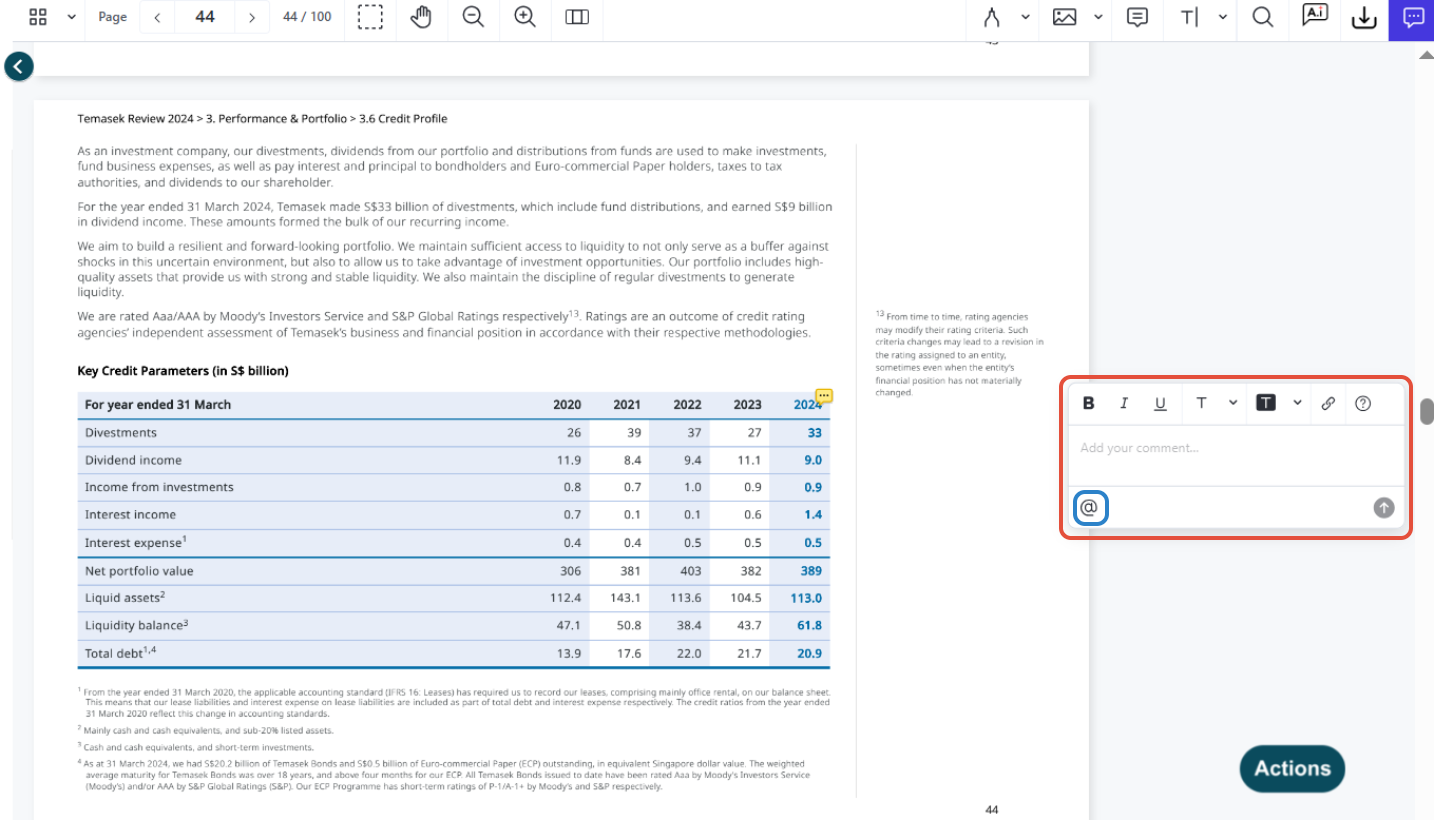Switch to two-page spread view
Screen dimensions: 1434x820
[577, 17]
